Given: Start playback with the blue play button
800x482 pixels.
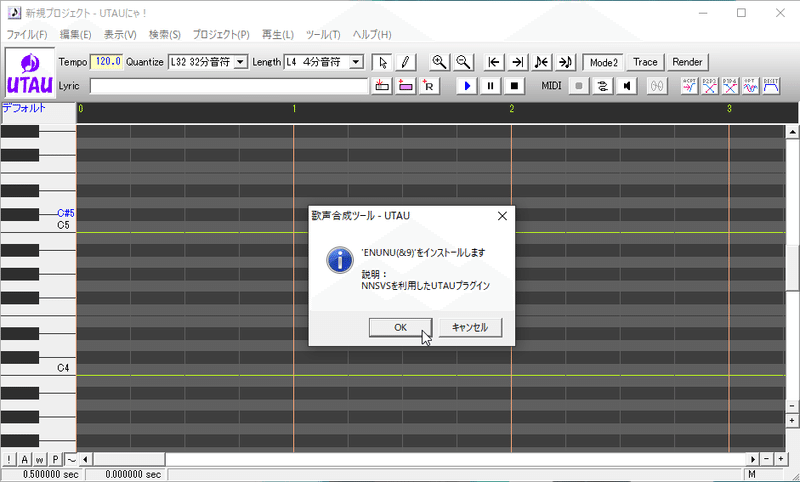Looking at the screenshot, I should [x=467, y=86].
